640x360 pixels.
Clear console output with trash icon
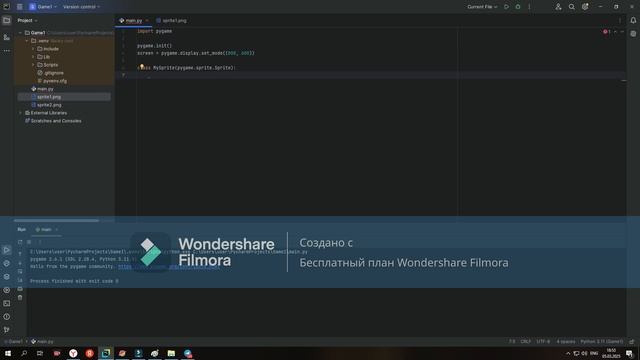click(20, 298)
